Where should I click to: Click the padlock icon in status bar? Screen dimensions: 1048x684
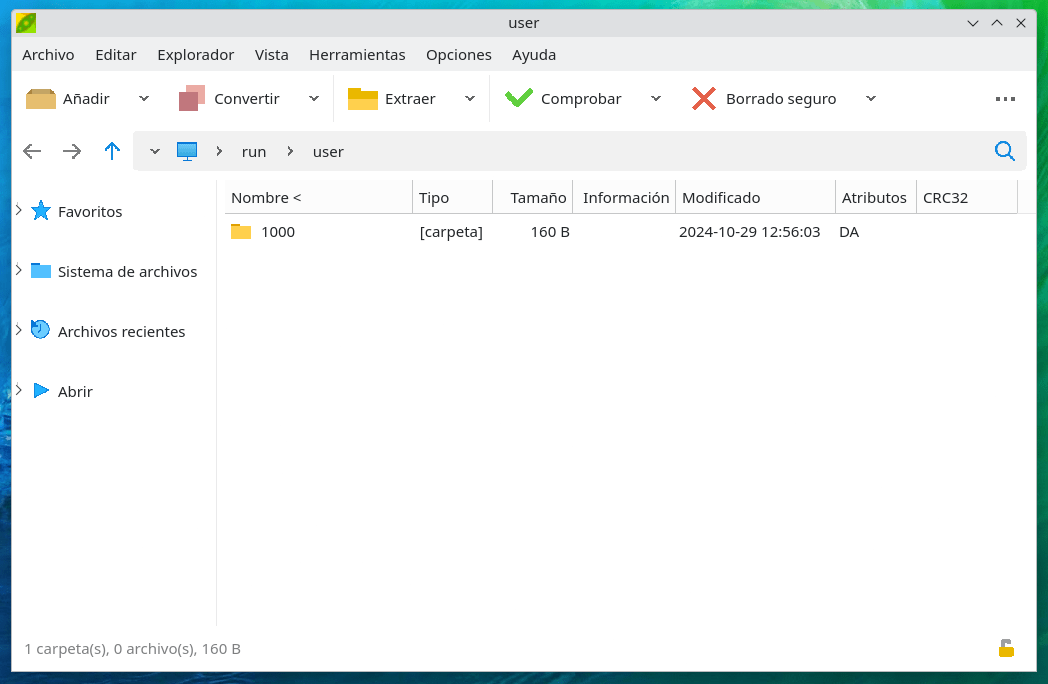tap(1006, 648)
